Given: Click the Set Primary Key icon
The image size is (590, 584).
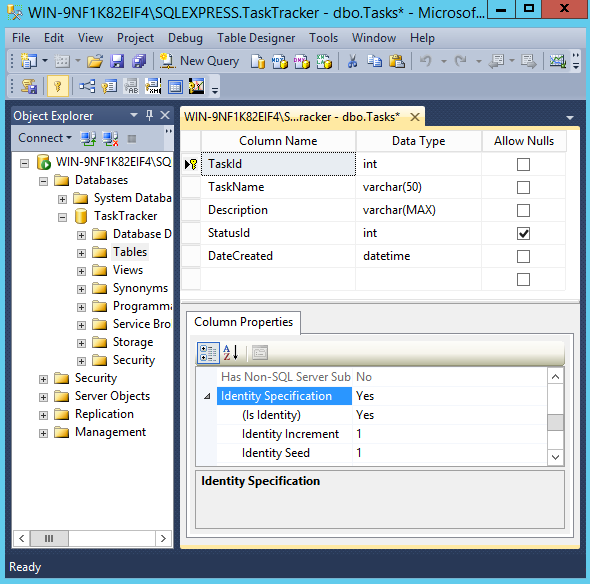Looking at the screenshot, I should pos(58,86).
